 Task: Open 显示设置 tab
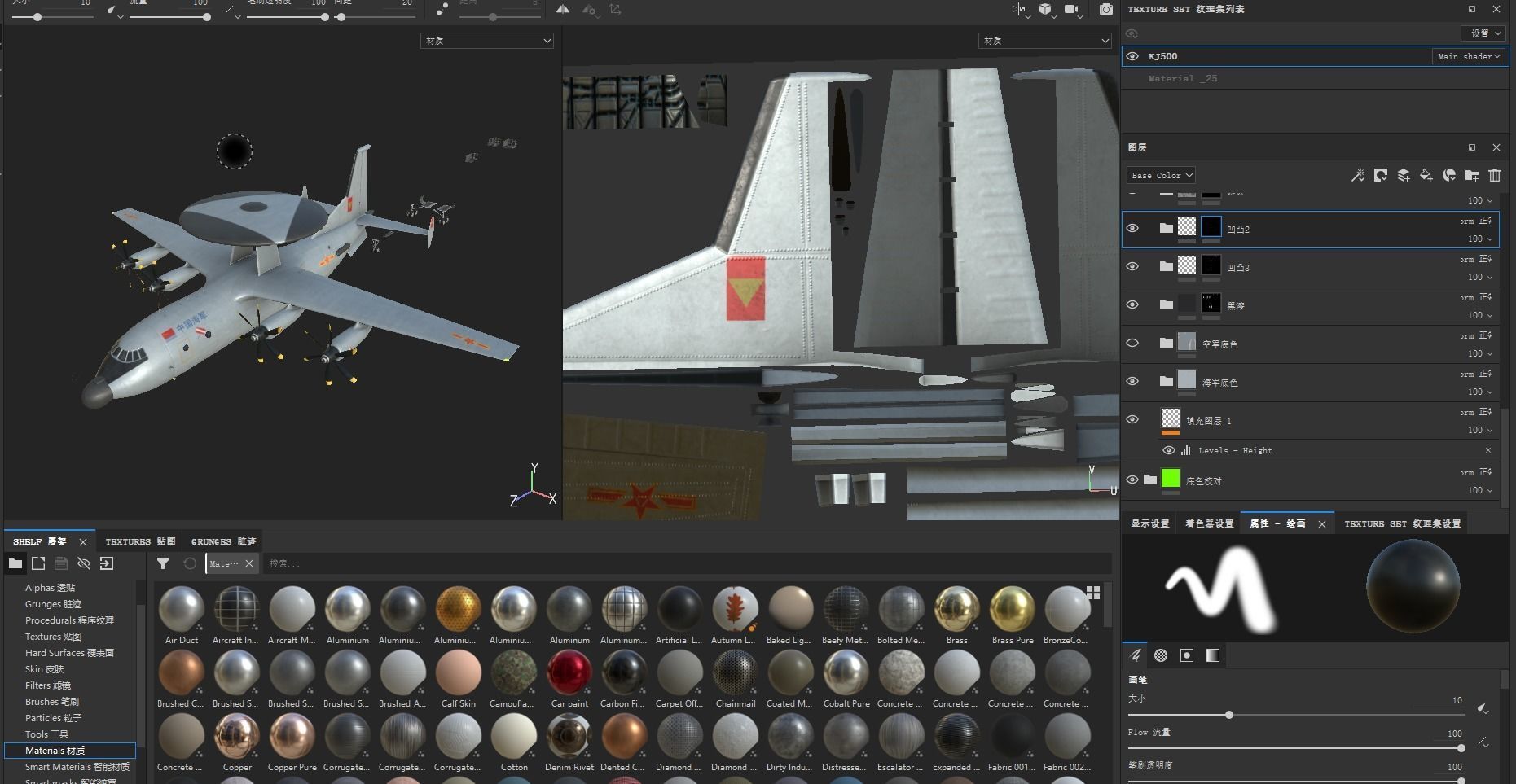1149,523
